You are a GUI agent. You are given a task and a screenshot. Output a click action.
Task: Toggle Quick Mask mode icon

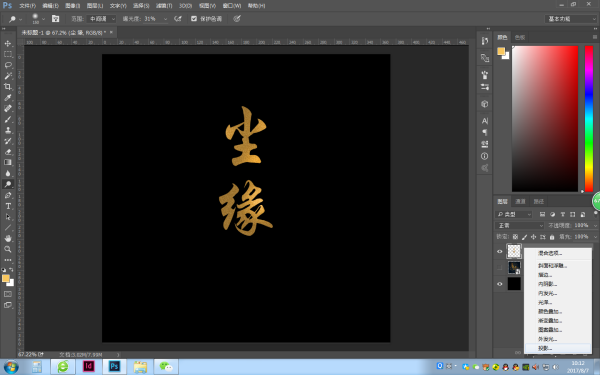(x=8, y=294)
